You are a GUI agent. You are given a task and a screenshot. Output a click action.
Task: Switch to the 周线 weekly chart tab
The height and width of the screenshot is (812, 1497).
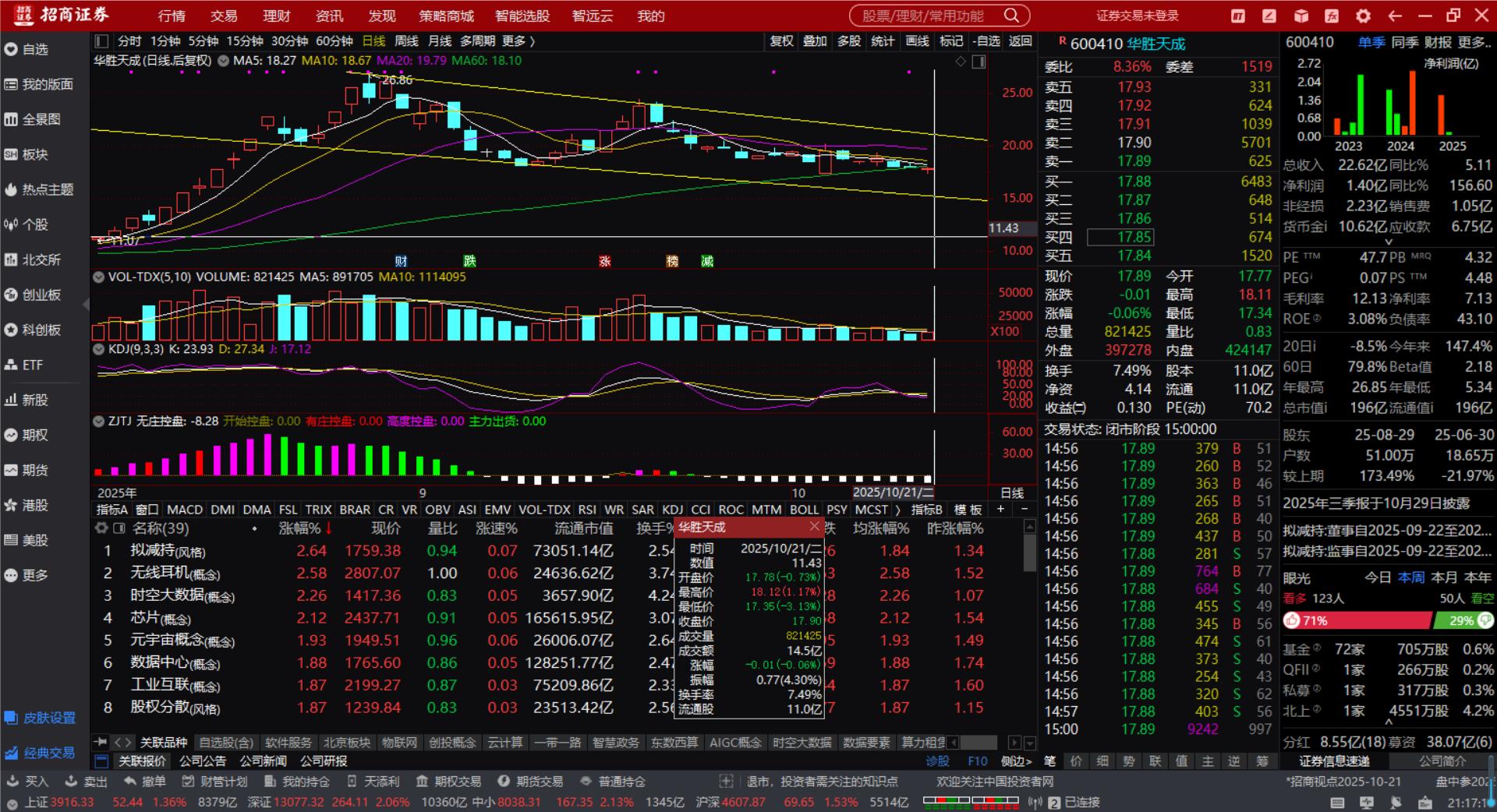click(x=406, y=41)
